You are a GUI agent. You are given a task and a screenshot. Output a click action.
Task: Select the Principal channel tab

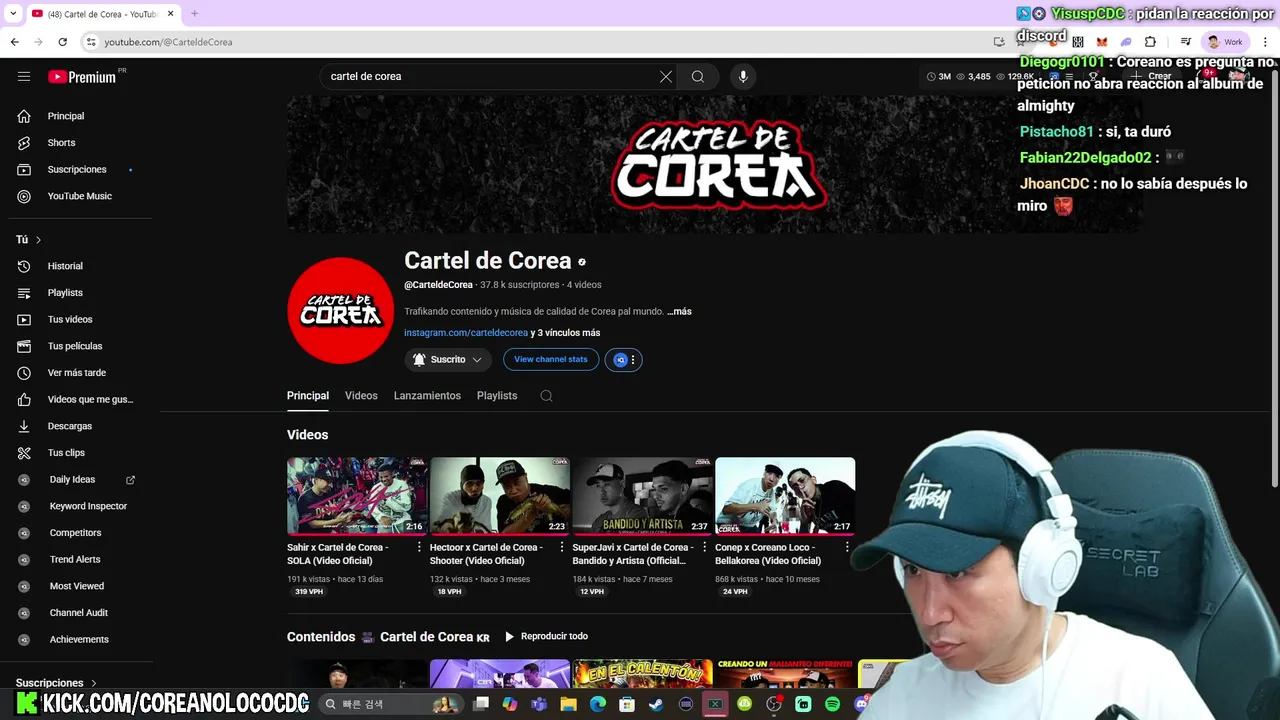click(x=308, y=396)
